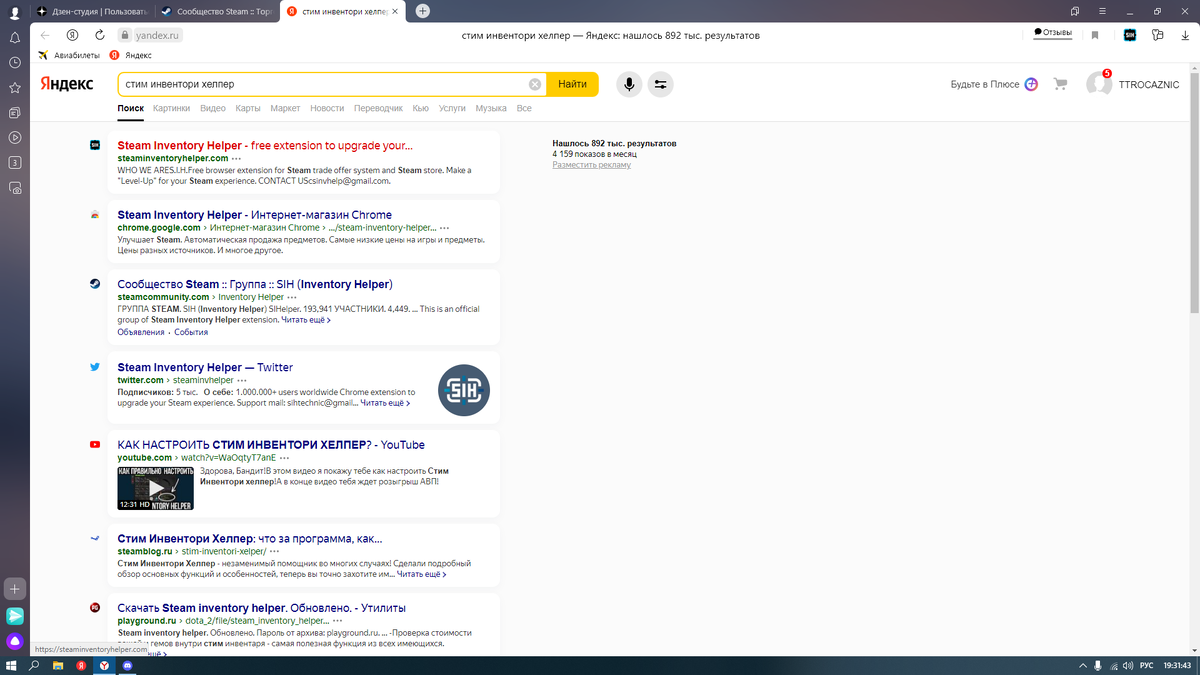This screenshot has width=1200, height=675.
Task: Open Яндекс bookmark in bookmarks bar
Action: coord(131,55)
